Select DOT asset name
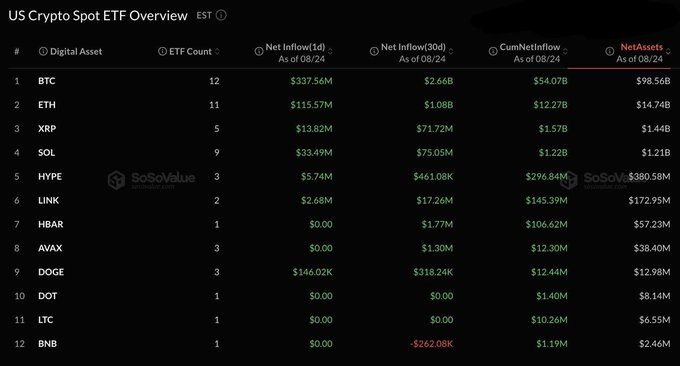Image resolution: width=680 pixels, height=366 pixels. [x=47, y=296]
